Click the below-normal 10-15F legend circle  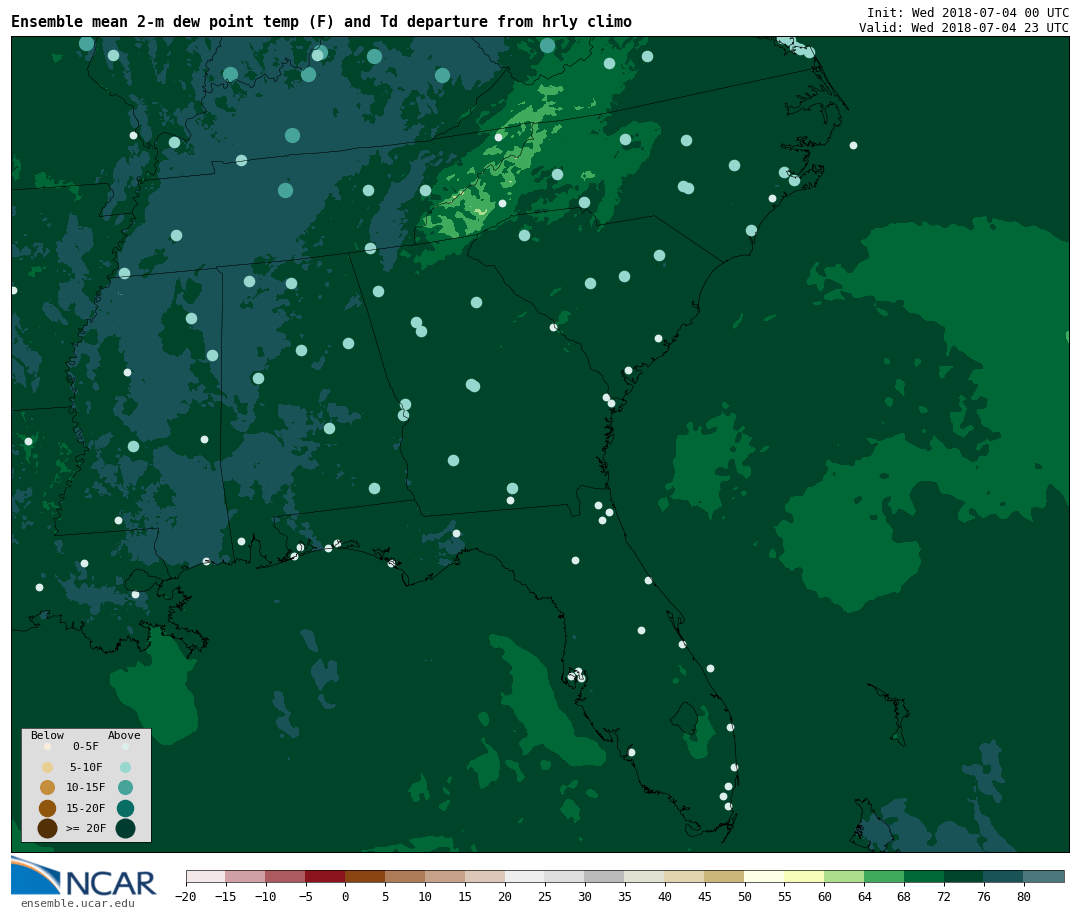(48, 788)
